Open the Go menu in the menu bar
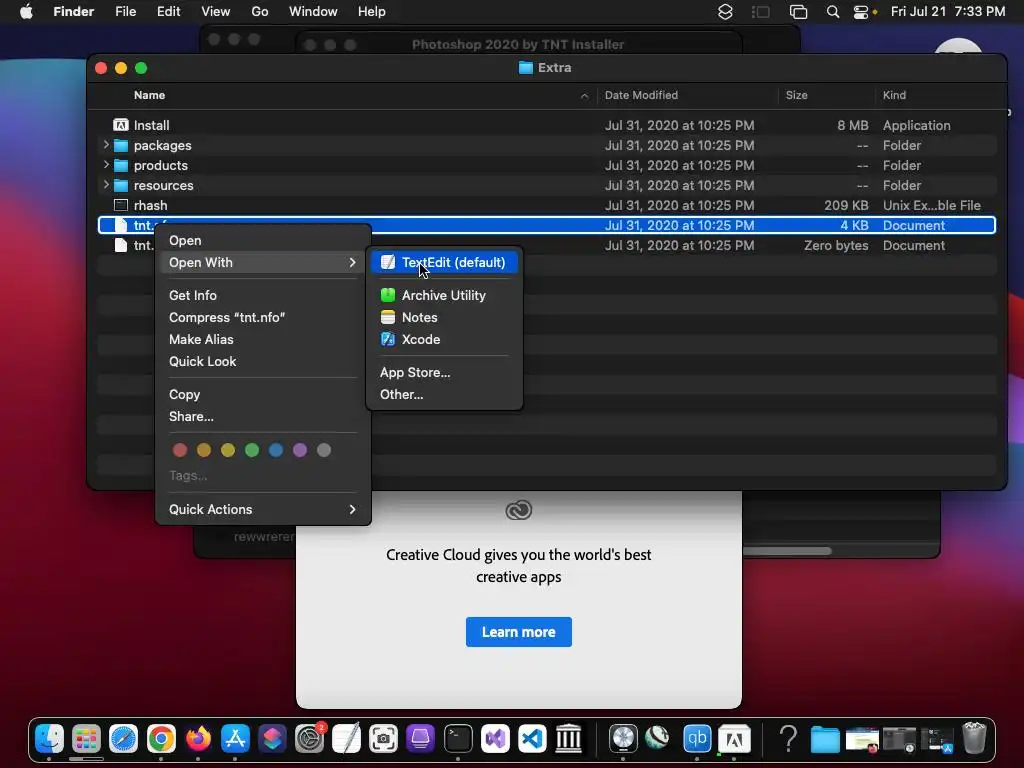The height and width of the screenshot is (768, 1024). coord(260,12)
